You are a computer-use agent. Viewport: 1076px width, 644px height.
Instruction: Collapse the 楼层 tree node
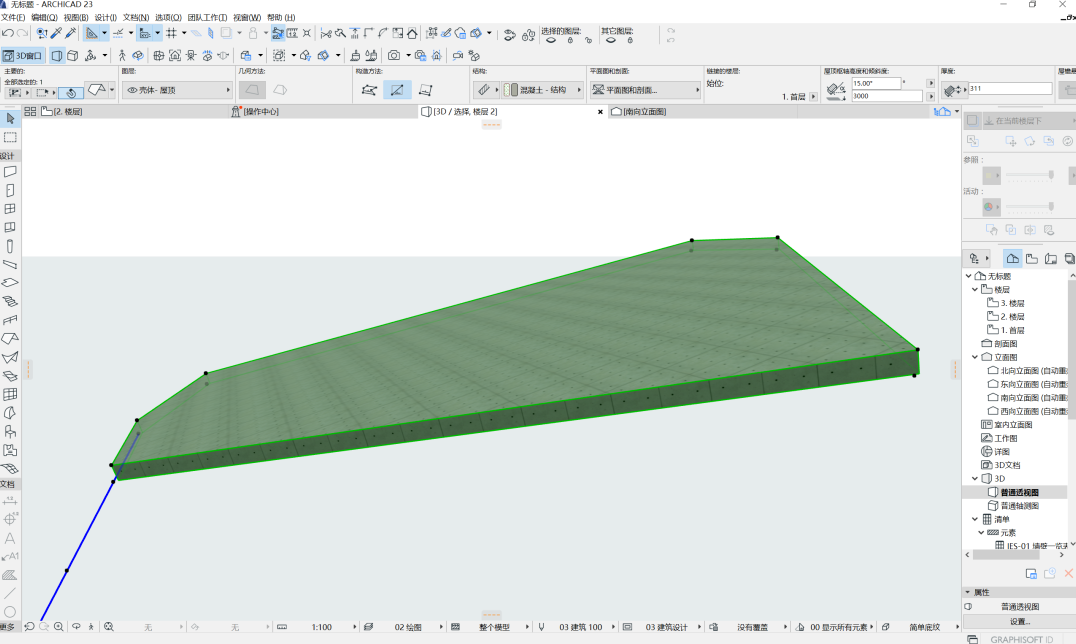(975, 289)
